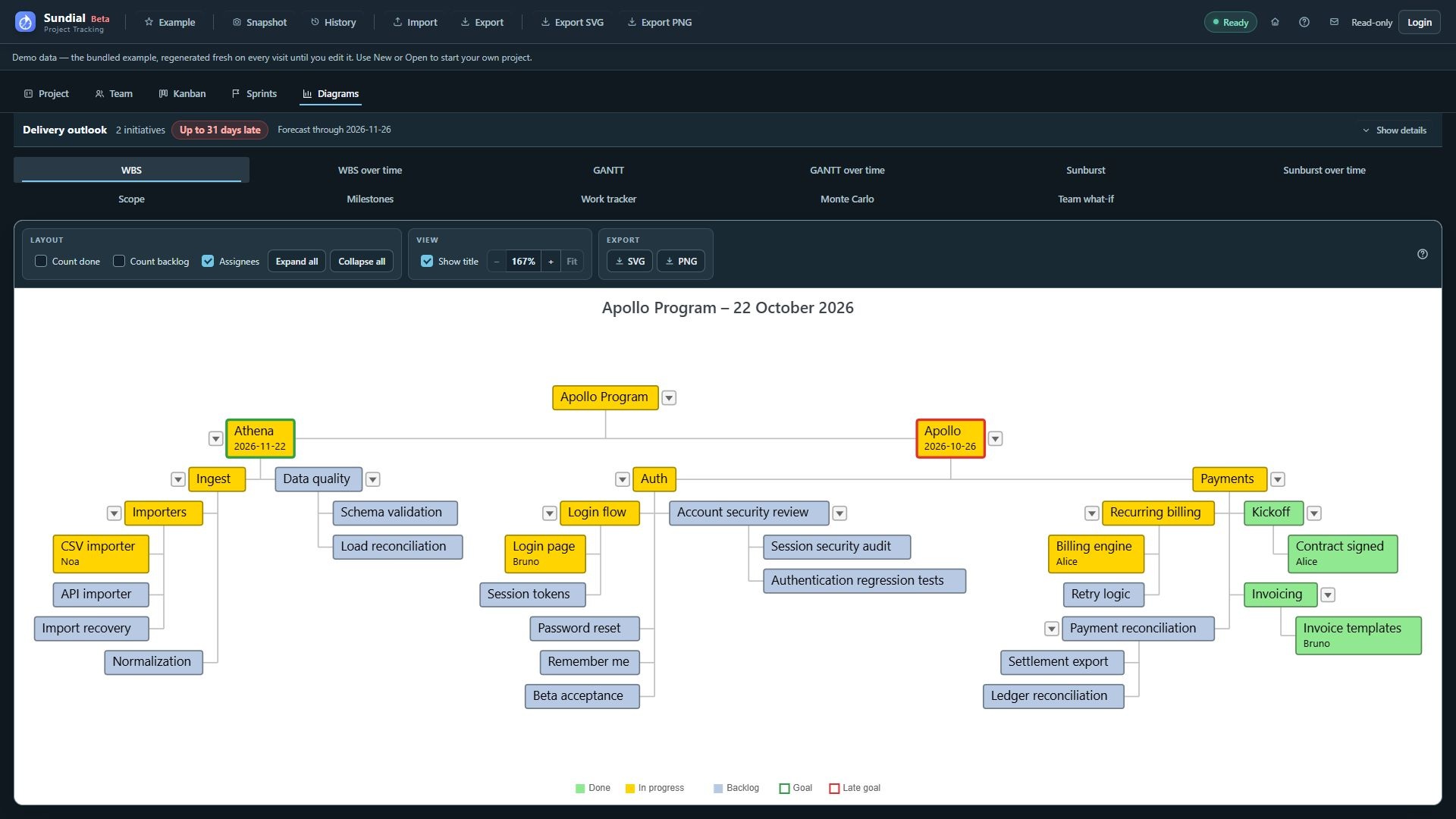
Task: Click the mail envelope icon
Action: pos(1334,22)
